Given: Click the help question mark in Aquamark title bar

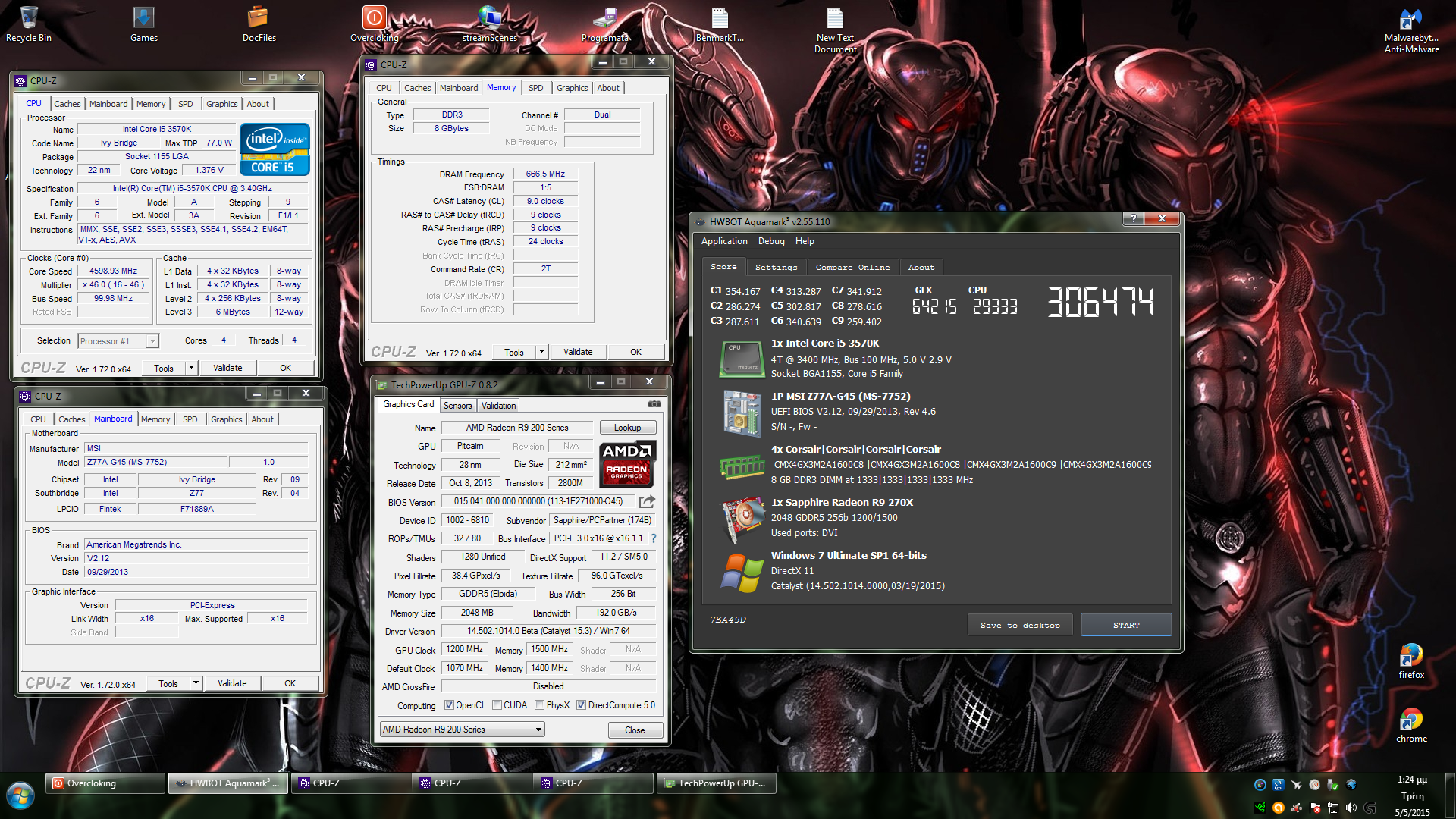Looking at the screenshot, I should 1134,218.
